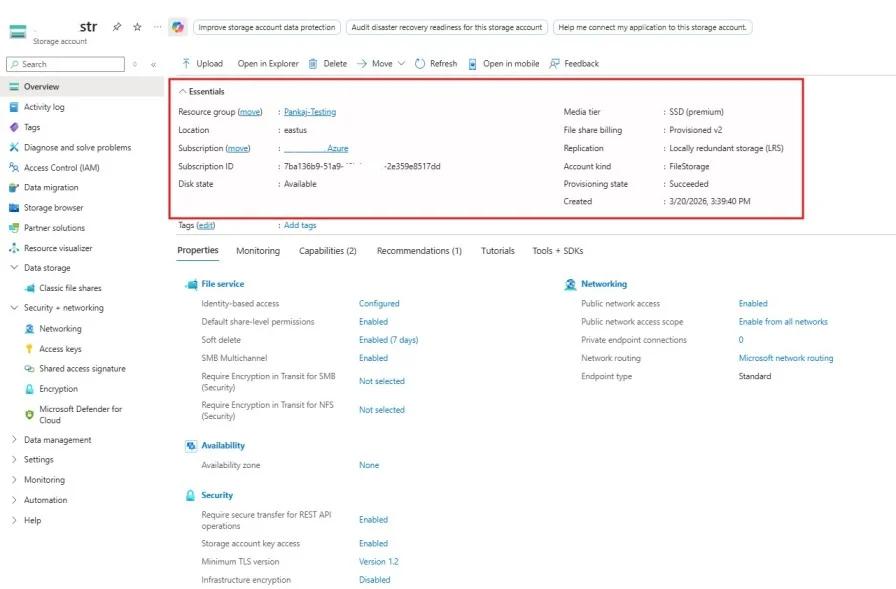This screenshot has width=896, height=589.
Task: Mark storage account as favorite star
Action: click(137, 27)
